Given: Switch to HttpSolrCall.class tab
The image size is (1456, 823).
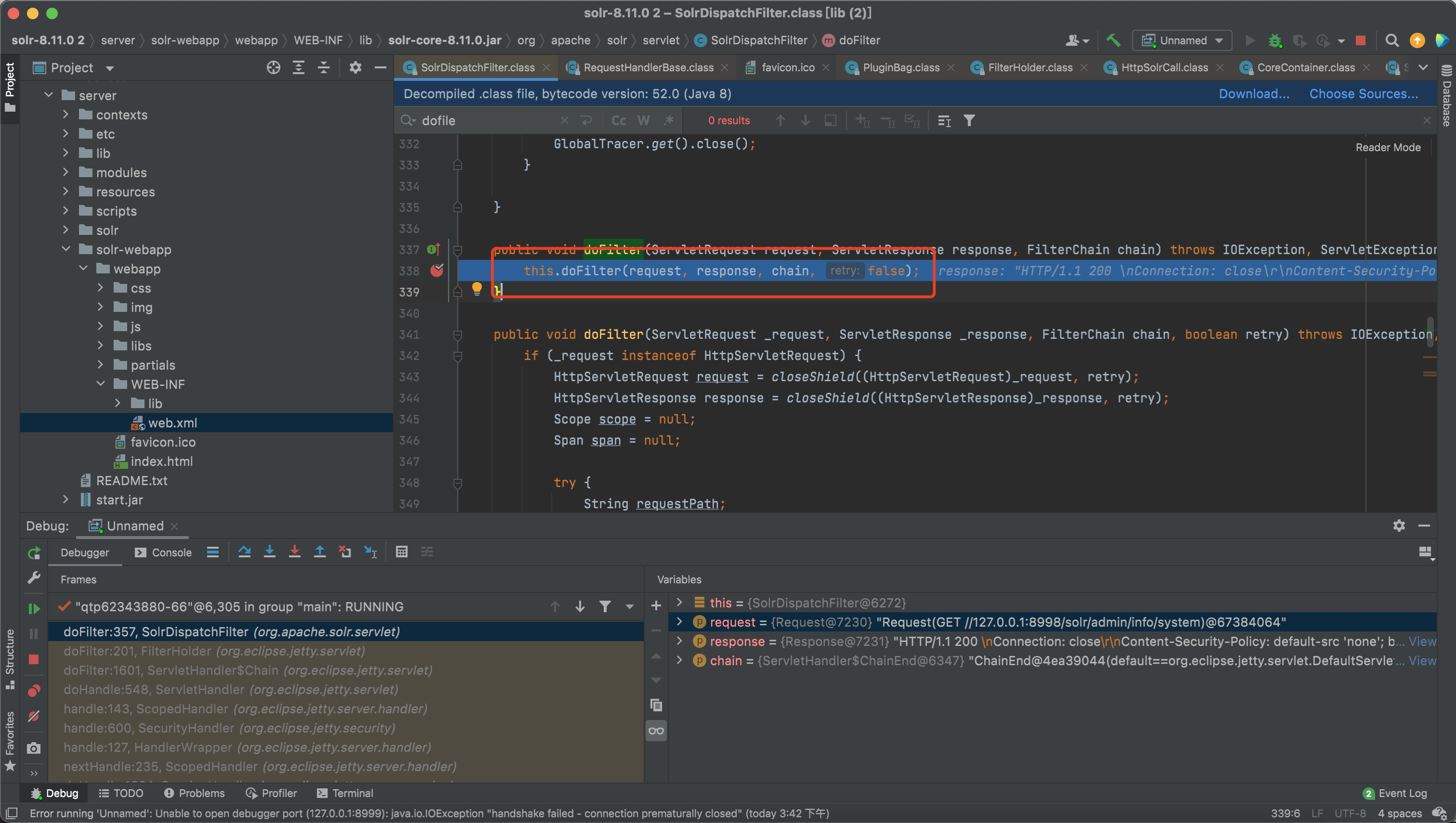Looking at the screenshot, I should 1164,67.
